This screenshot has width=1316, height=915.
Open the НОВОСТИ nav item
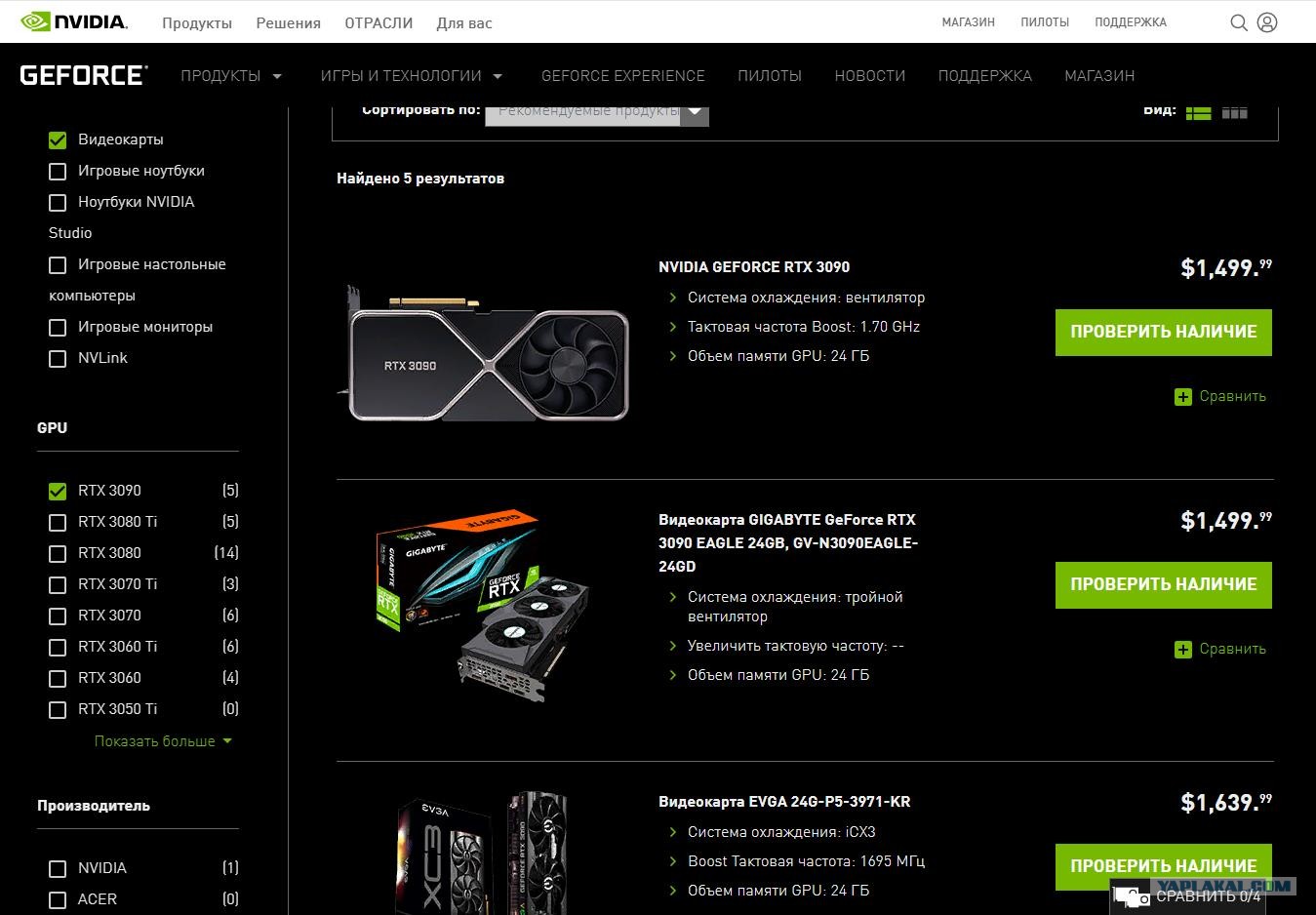[870, 76]
